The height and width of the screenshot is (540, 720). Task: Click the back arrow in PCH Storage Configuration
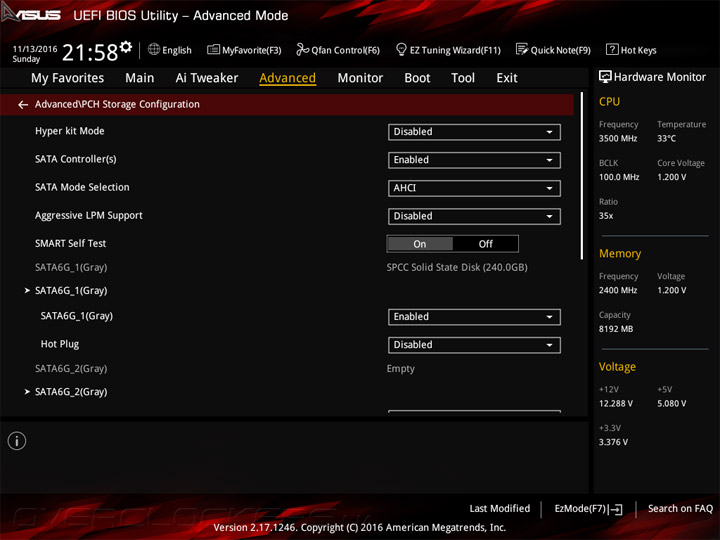coord(22,105)
